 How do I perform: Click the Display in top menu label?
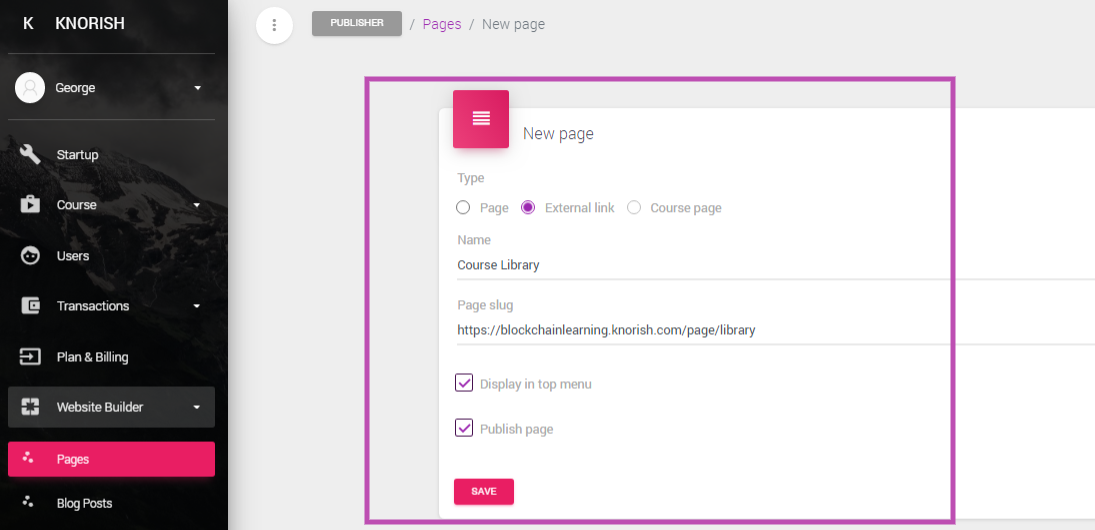click(x=536, y=384)
